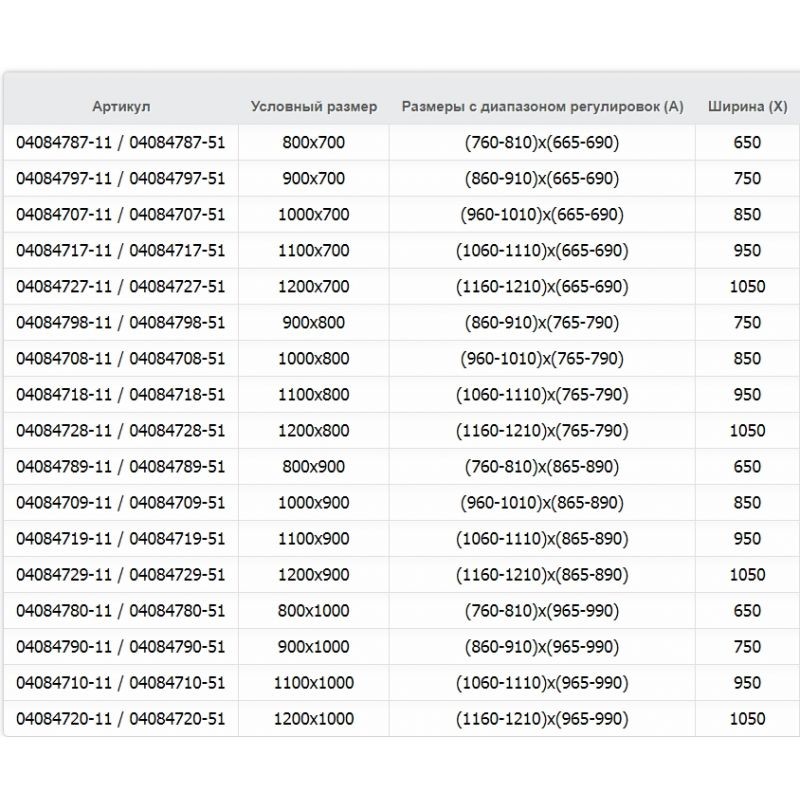
Task: Click width 850 in the 1000x800 row
Action: click(x=747, y=359)
